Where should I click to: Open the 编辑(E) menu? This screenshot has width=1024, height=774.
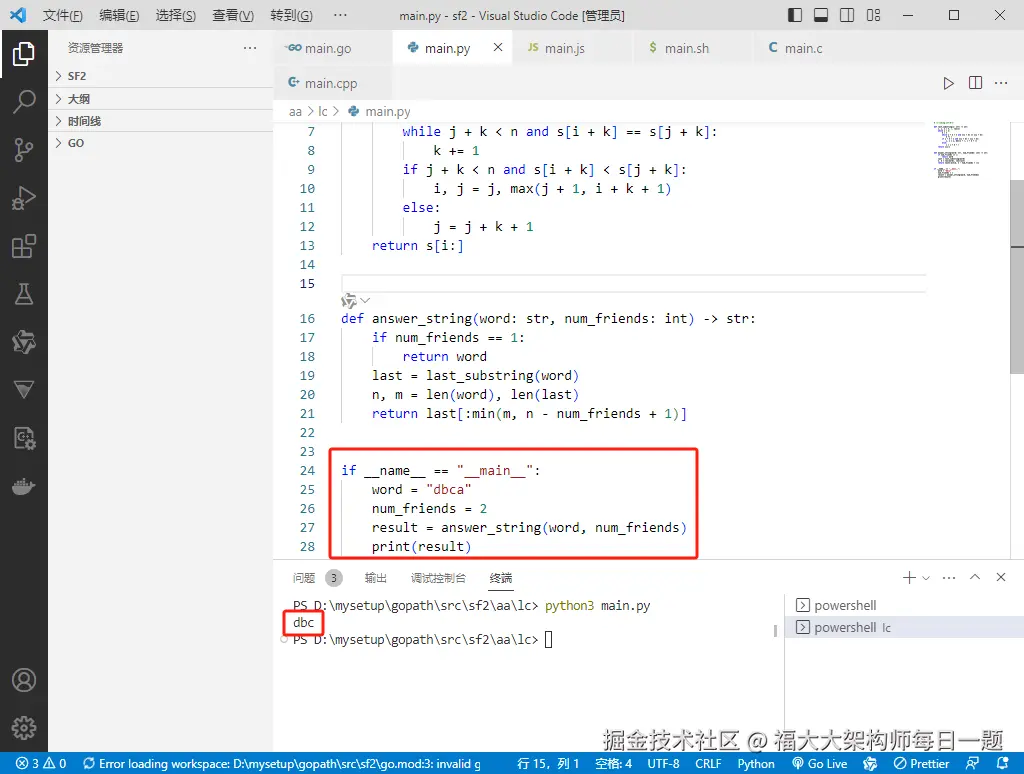pos(119,15)
